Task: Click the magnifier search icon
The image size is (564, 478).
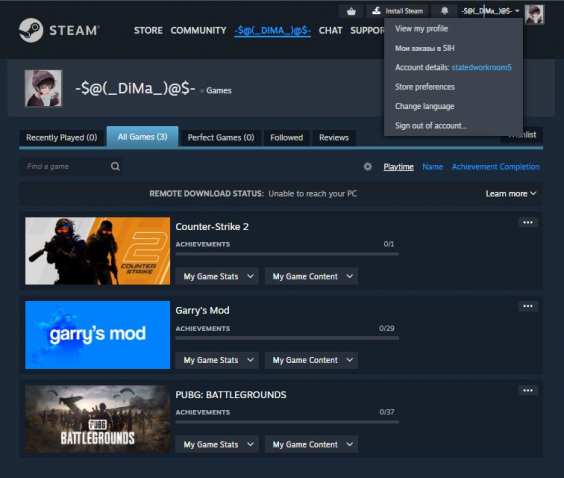Action: click(115, 166)
